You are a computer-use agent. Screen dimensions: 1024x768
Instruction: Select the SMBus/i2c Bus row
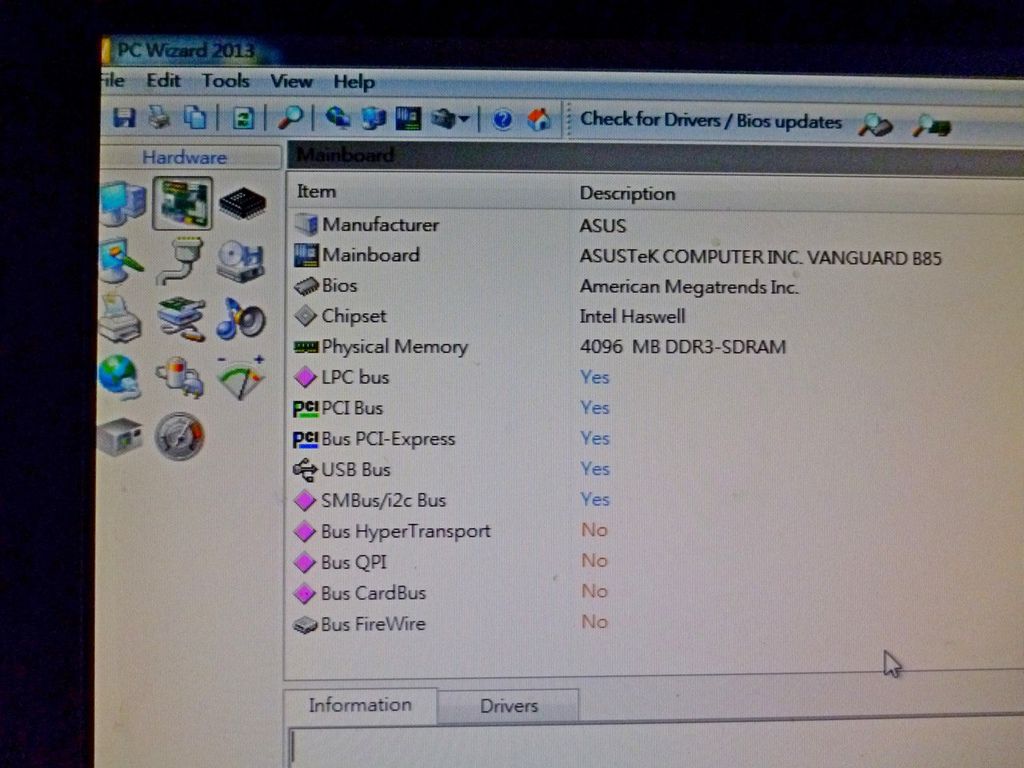[656, 500]
